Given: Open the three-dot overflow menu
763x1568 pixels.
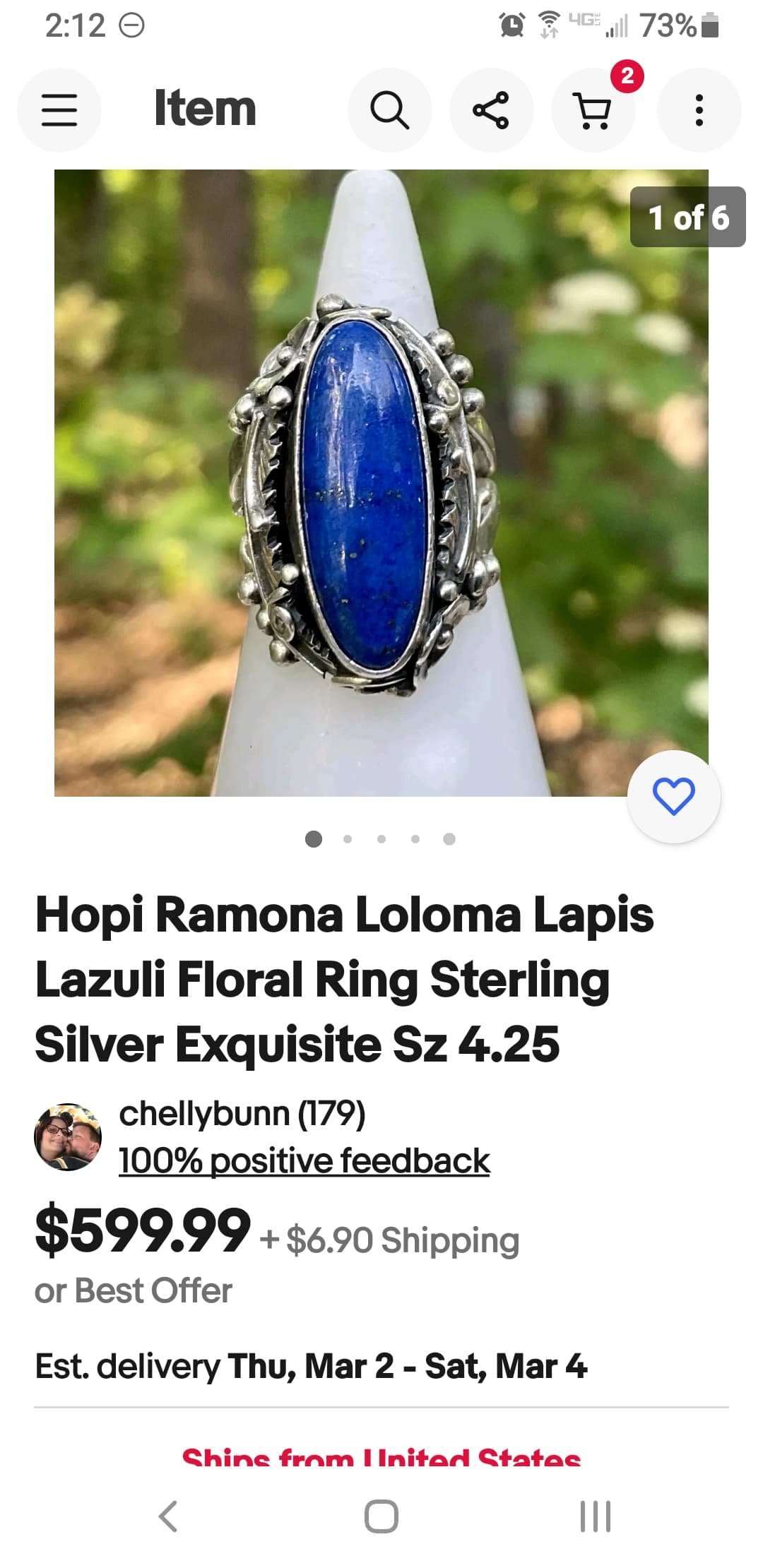Looking at the screenshot, I should [699, 110].
